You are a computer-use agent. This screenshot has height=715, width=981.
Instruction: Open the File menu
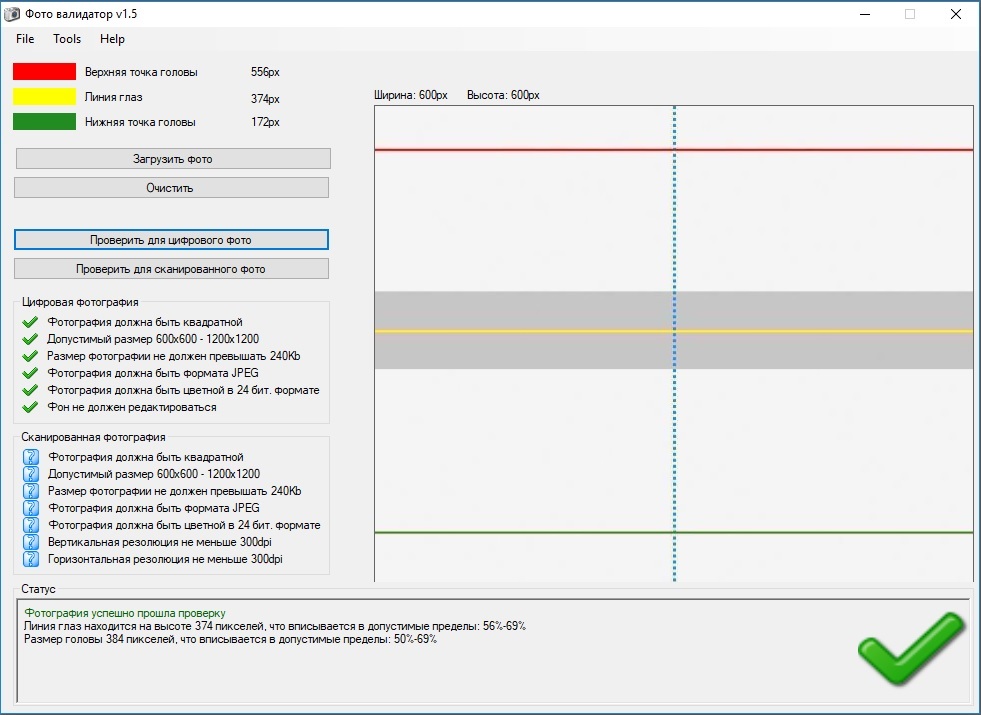click(x=25, y=39)
